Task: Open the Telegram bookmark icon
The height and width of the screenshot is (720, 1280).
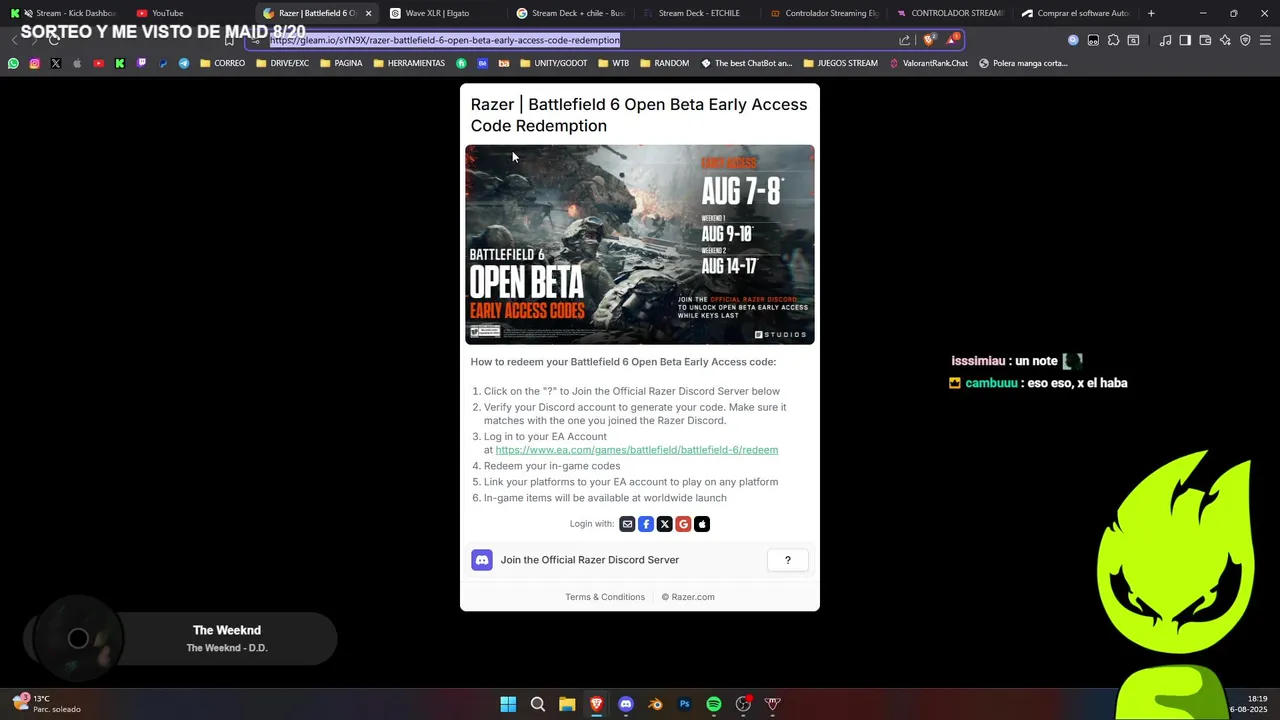Action: pyautogui.click(x=184, y=63)
